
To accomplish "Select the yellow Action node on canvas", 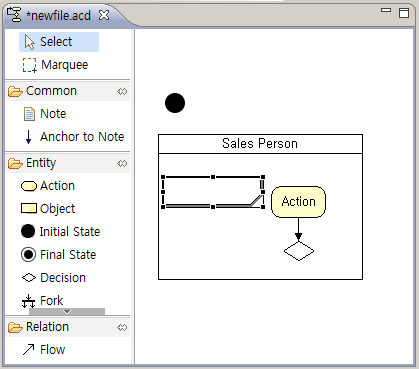I will (298, 202).
